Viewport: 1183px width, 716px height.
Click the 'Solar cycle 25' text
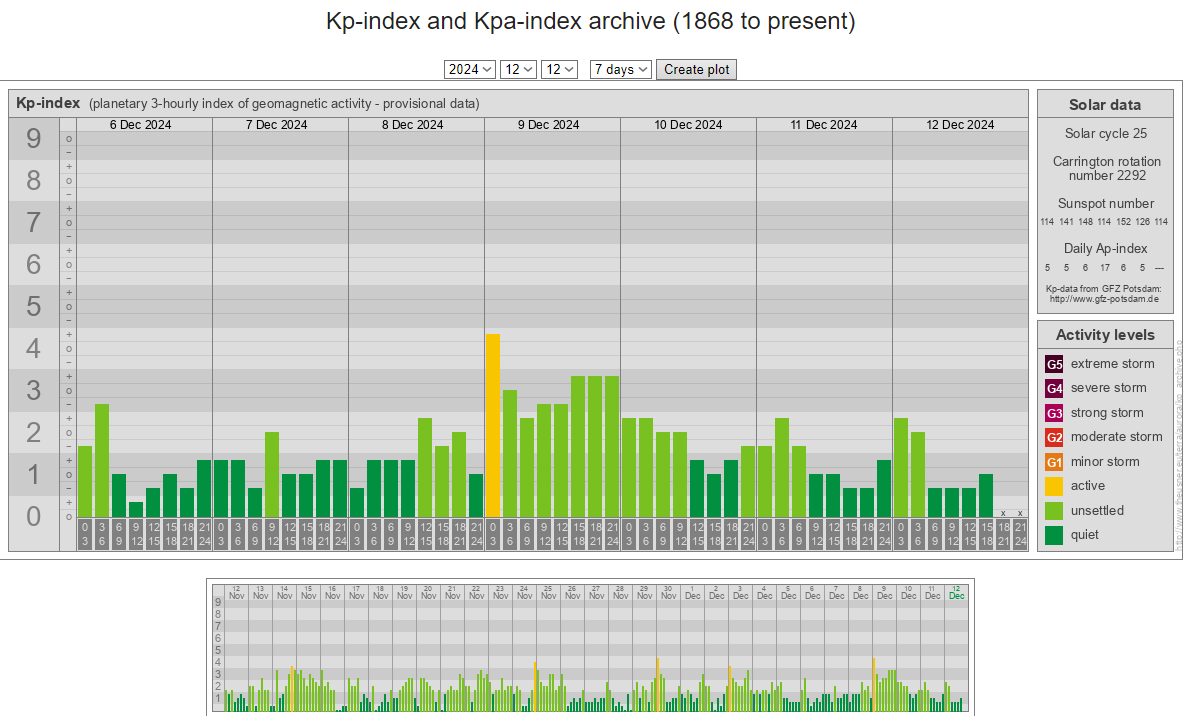(1105, 134)
